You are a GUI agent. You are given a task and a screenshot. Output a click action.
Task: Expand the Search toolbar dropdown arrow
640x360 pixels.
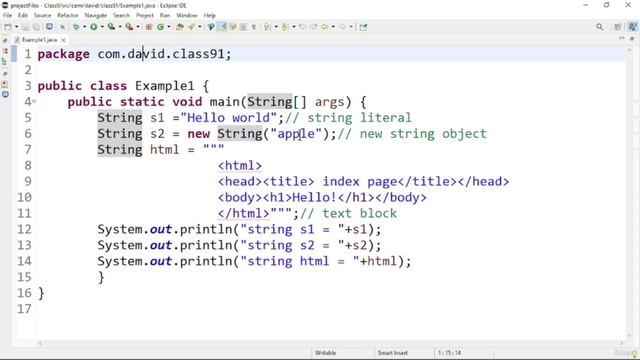point(200,27)
